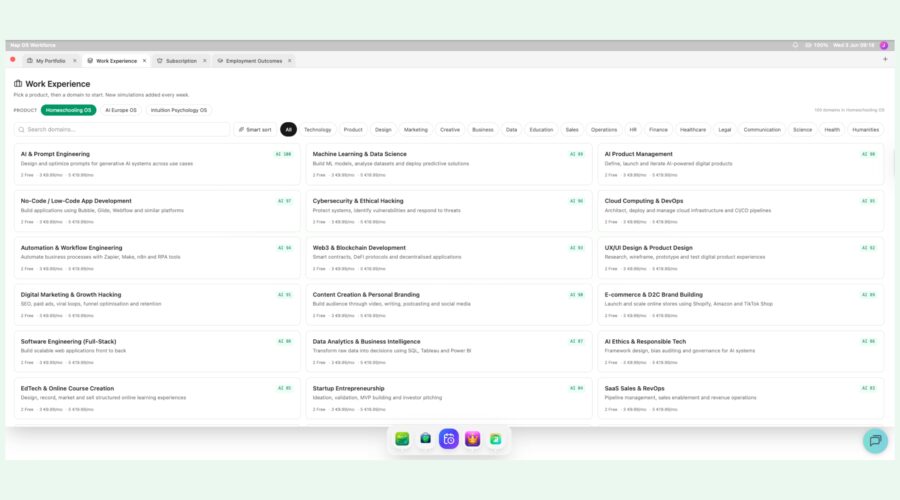Open Web3 & Blockchain Development card
900x500 pixels.
coord(449,258)
